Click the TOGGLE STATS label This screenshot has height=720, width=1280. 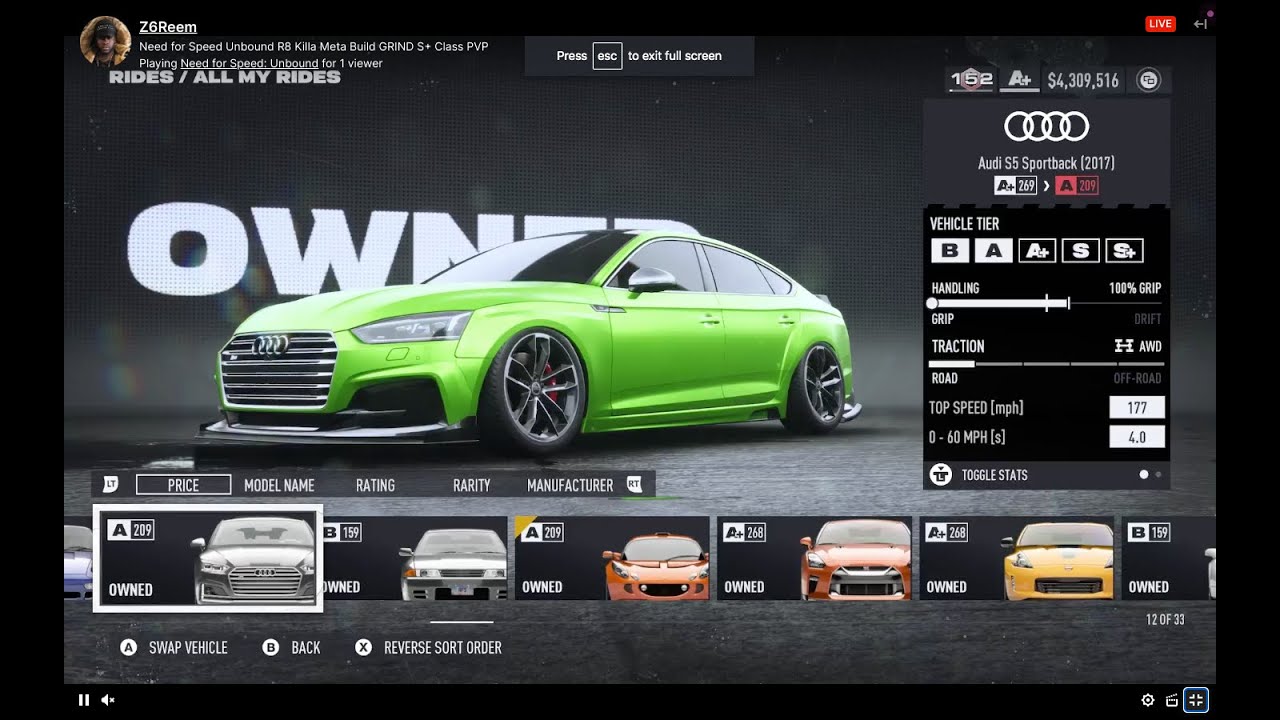(994, 475)
